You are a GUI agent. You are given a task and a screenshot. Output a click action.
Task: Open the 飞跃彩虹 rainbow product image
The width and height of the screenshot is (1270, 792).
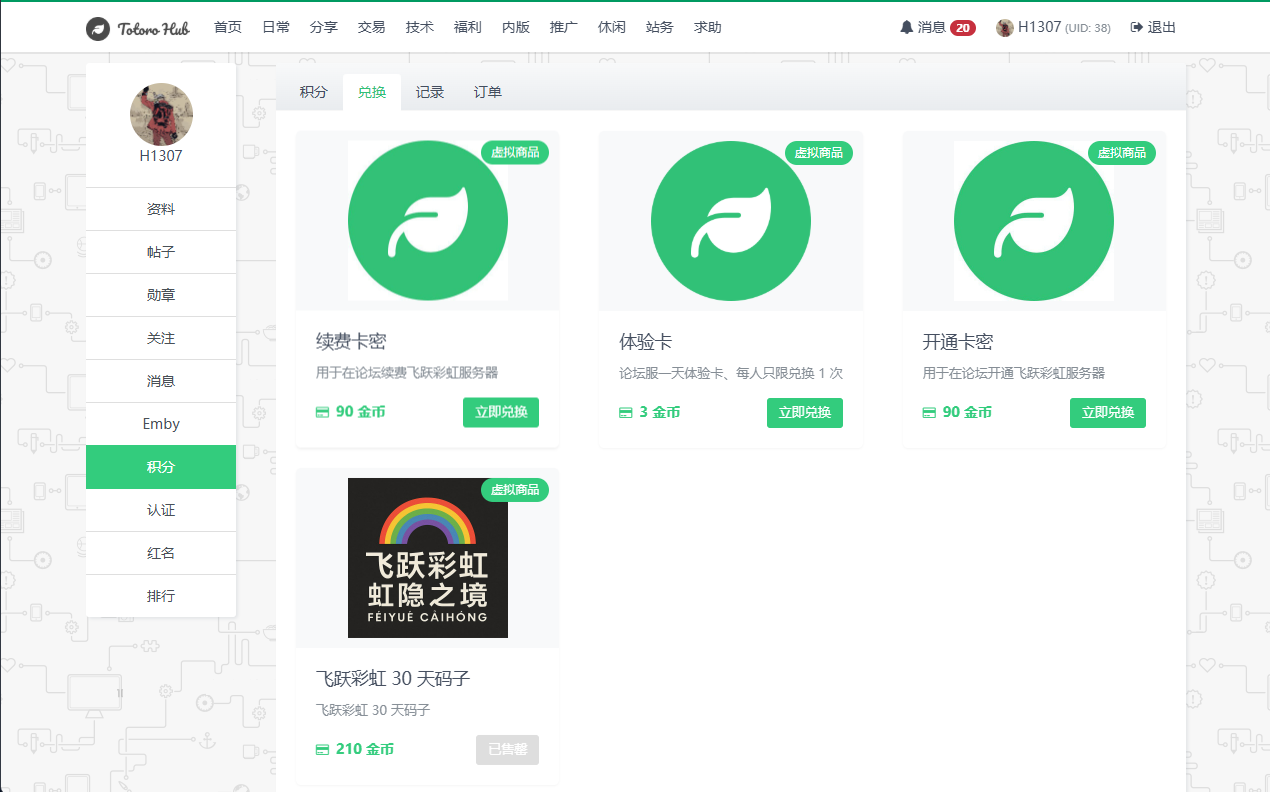click(428, 558)
